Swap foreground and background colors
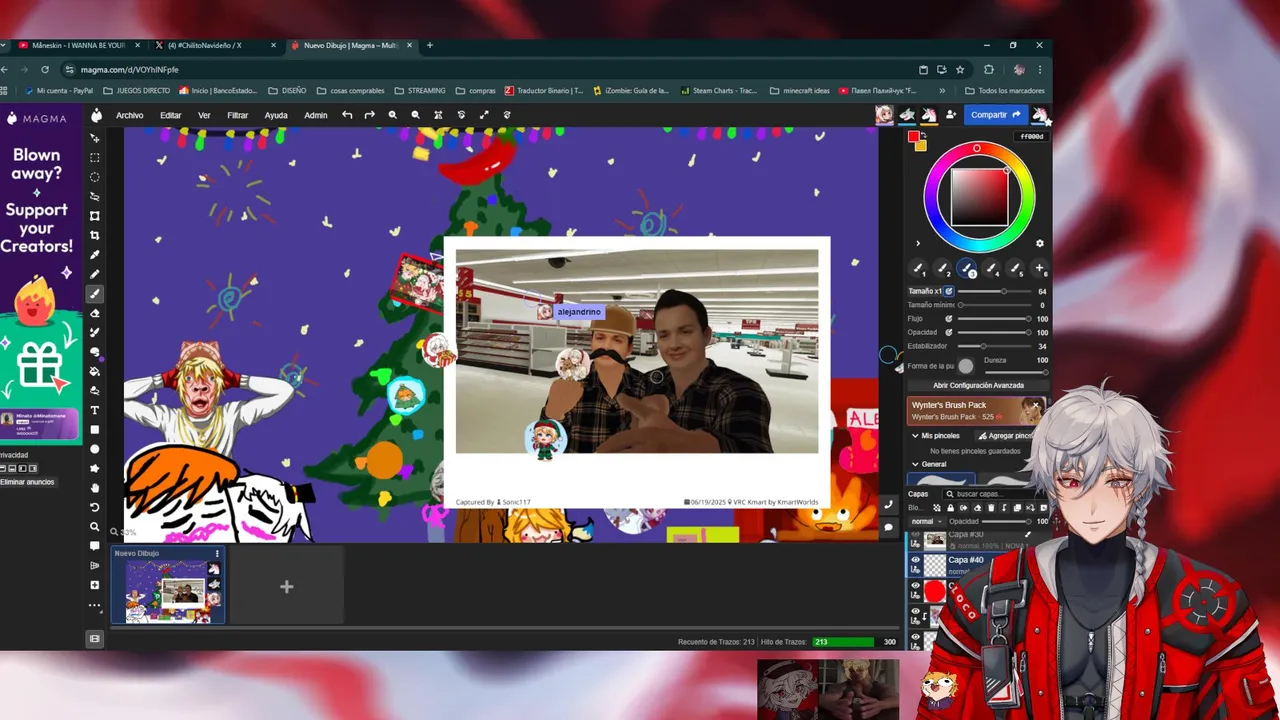This screenshot has width=1280, height=720. [x=923, y=135]
